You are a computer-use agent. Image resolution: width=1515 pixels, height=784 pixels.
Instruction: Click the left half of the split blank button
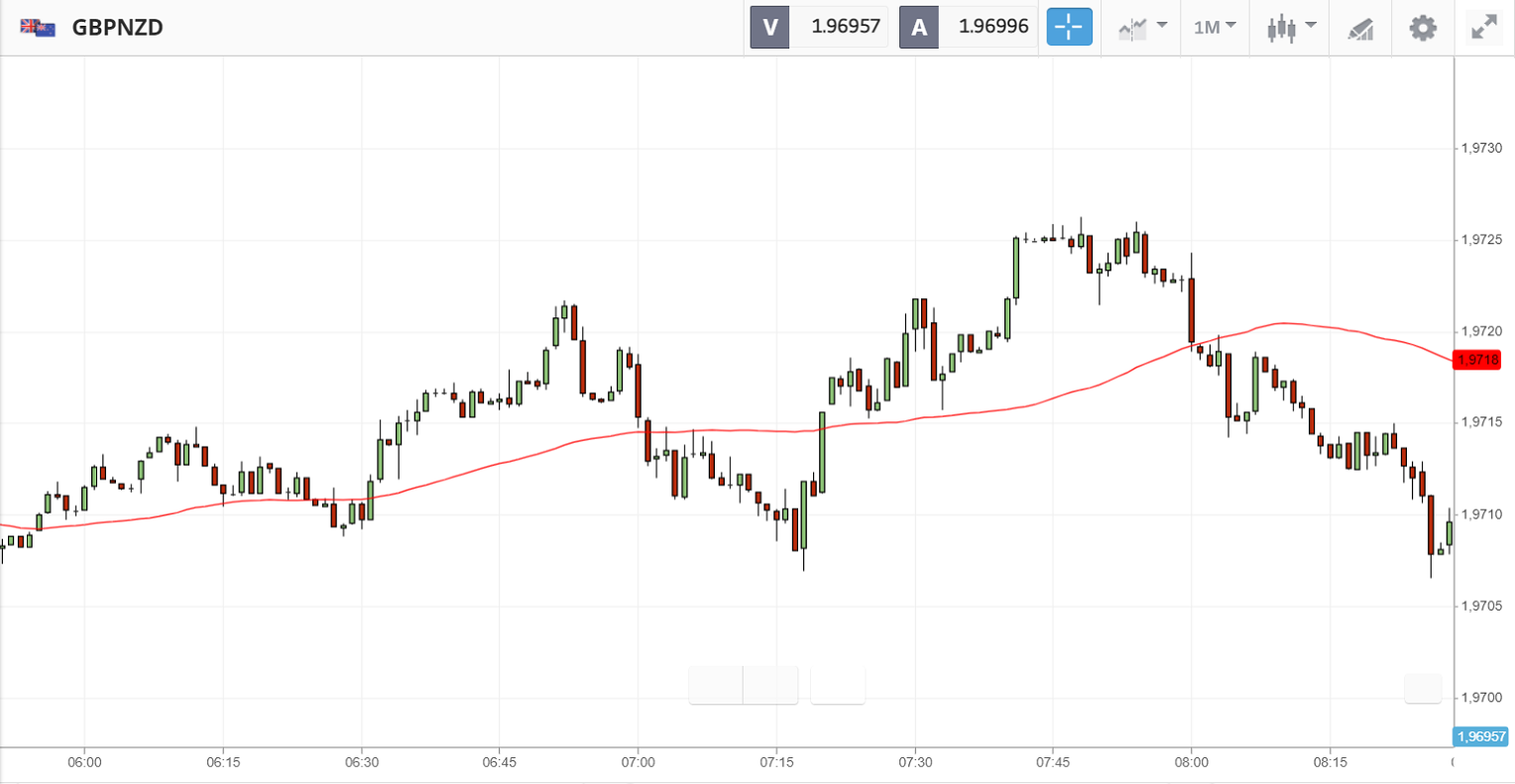point(716,685)
